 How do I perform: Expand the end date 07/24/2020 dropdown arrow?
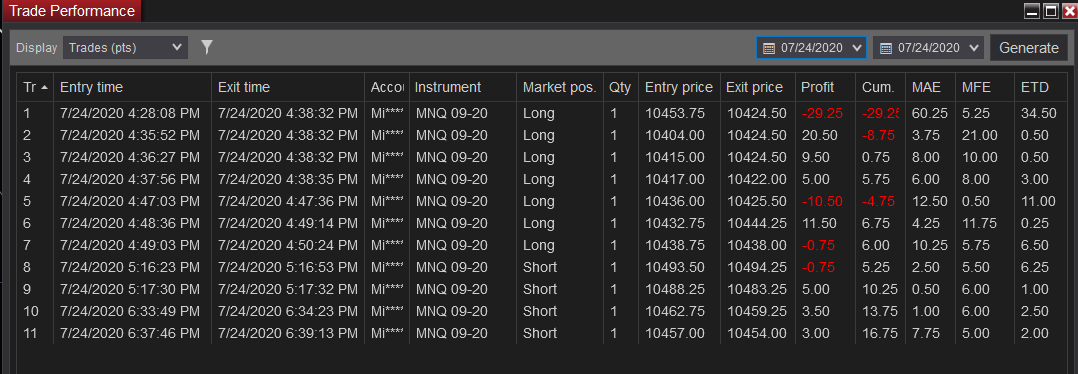coord(973,48)
